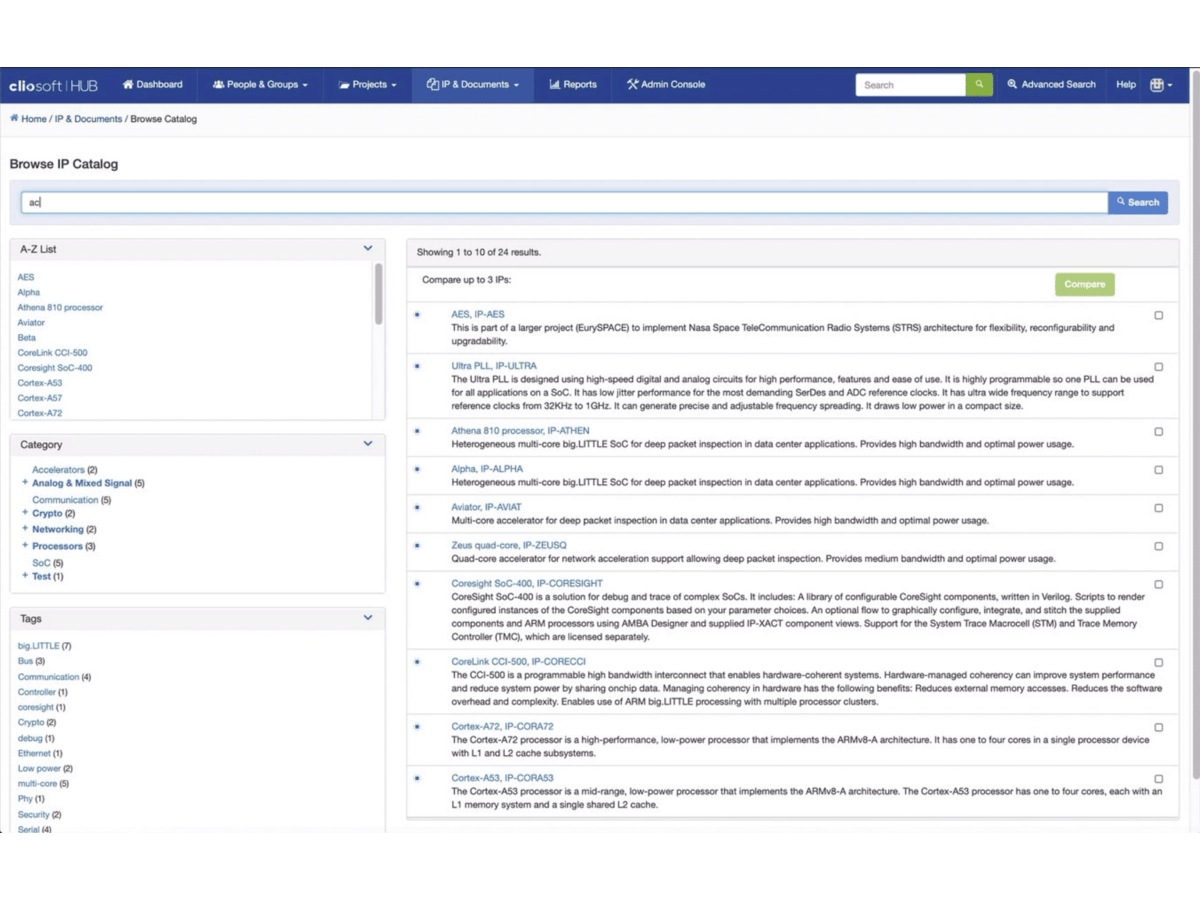Select the checkbox for CoreLink CCI-500
The width and height of the screenshot is (1200, 900).
[x=1158, y=662]
